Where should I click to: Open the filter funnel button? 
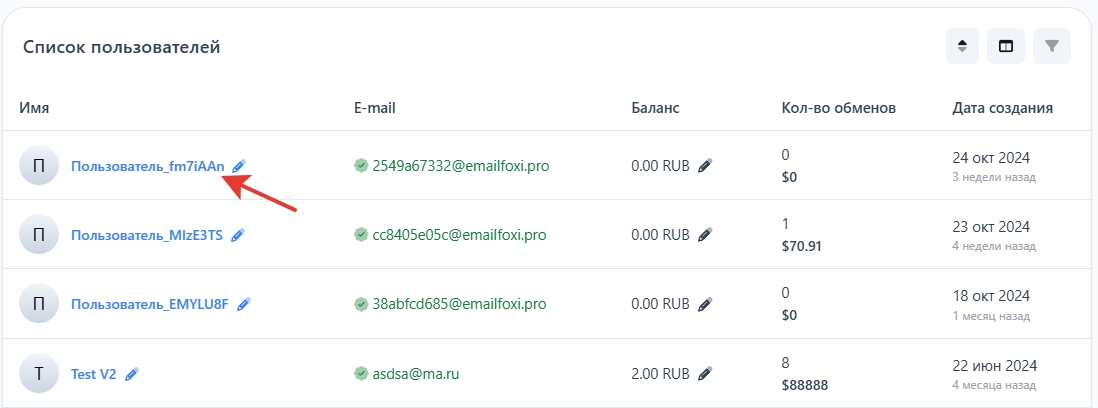coord(1051,46)
